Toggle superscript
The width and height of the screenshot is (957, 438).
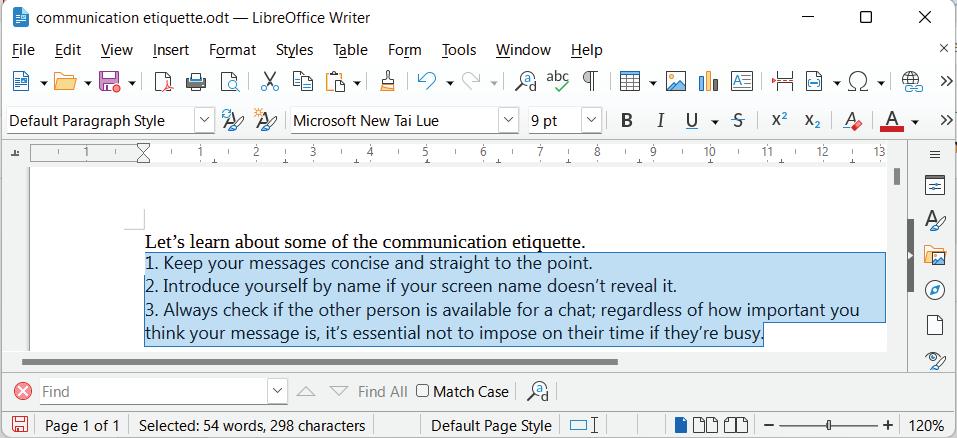(x=779, y=120)
